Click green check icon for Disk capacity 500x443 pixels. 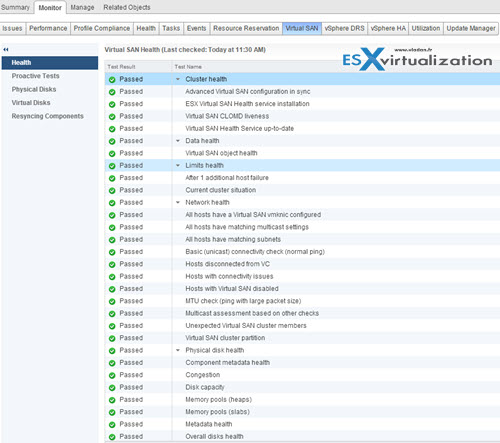[112, 388]
